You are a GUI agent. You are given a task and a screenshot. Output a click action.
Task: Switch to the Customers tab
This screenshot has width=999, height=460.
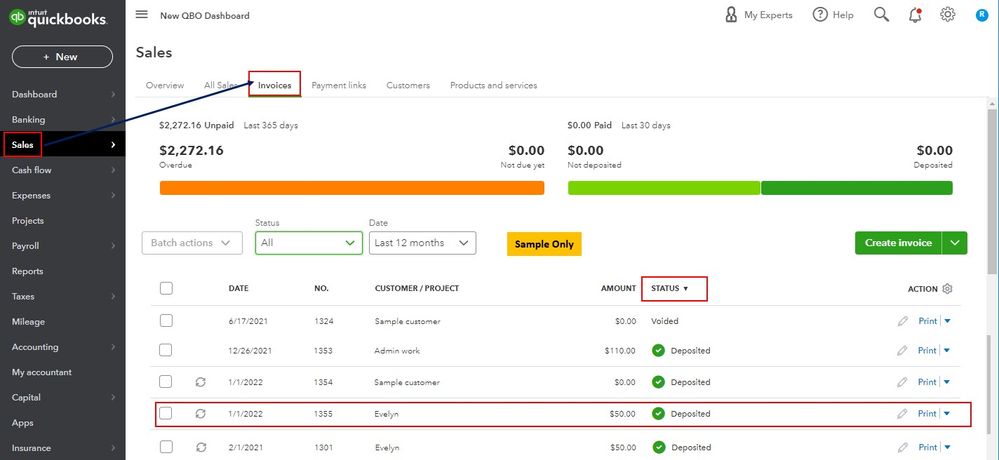pos(408,85)
